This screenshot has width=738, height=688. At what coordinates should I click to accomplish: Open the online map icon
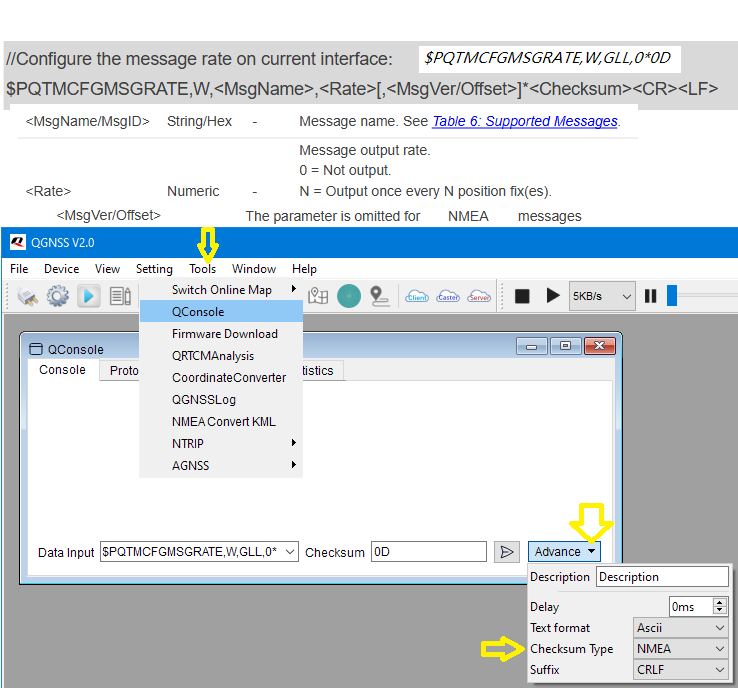pyautogui.click(x=318, y=296)
